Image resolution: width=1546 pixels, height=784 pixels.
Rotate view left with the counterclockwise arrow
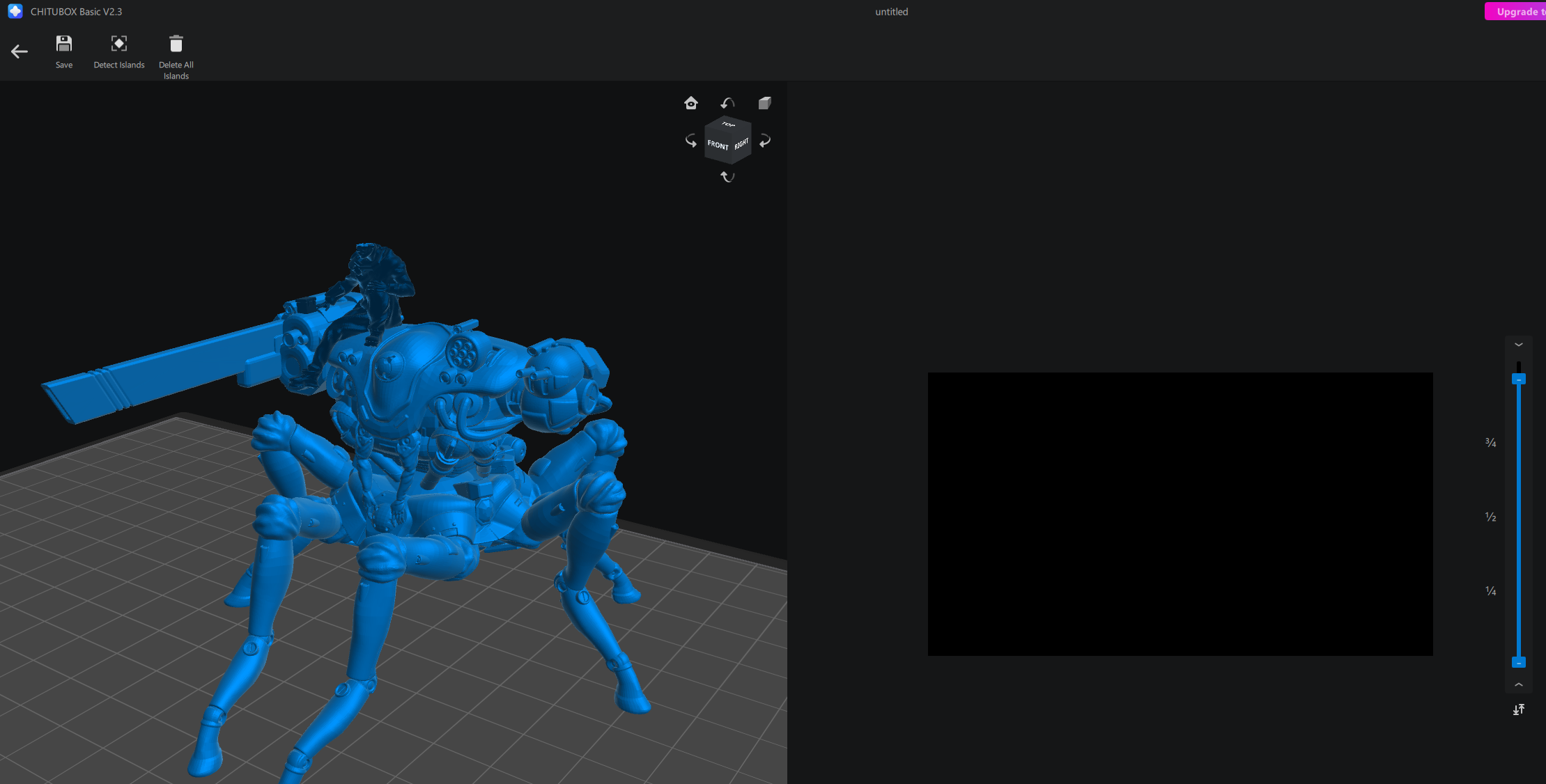(x=690, y=141)
